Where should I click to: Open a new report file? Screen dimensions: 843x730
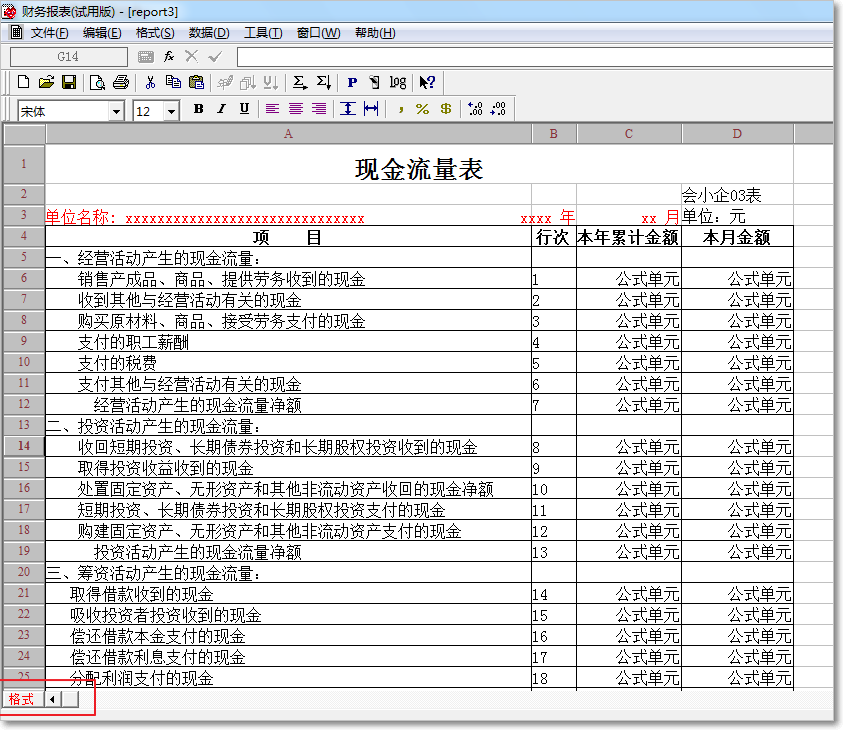pos(24,82)
